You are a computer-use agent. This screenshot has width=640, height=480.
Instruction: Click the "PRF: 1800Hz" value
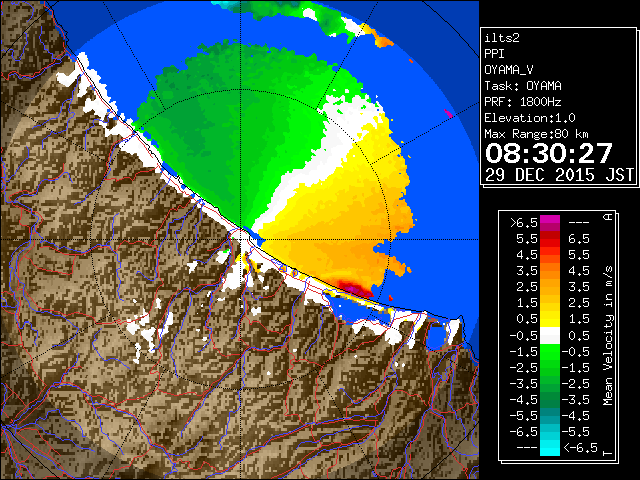tap(523, 102)
